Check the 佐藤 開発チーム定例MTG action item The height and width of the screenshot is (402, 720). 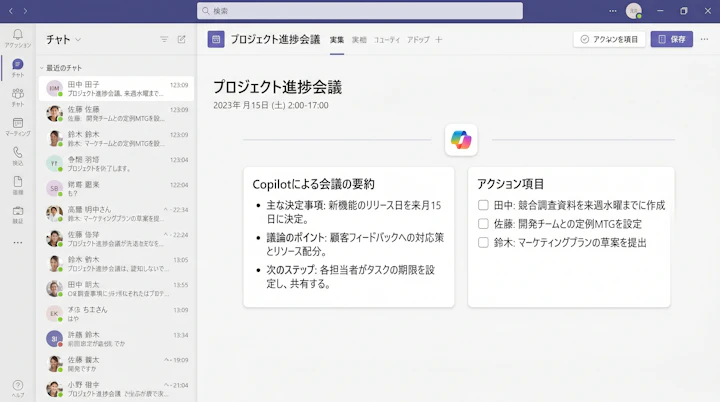(483, 224)
